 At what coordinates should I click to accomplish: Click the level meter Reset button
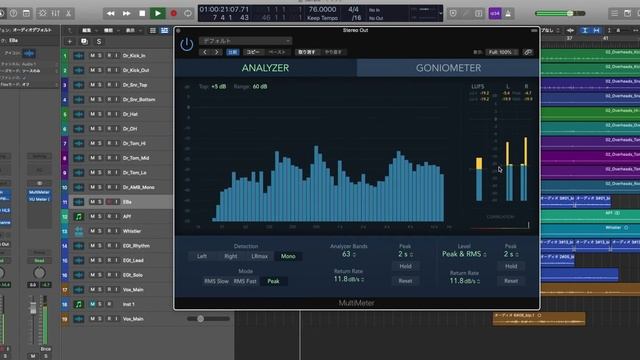coord(511,281)
